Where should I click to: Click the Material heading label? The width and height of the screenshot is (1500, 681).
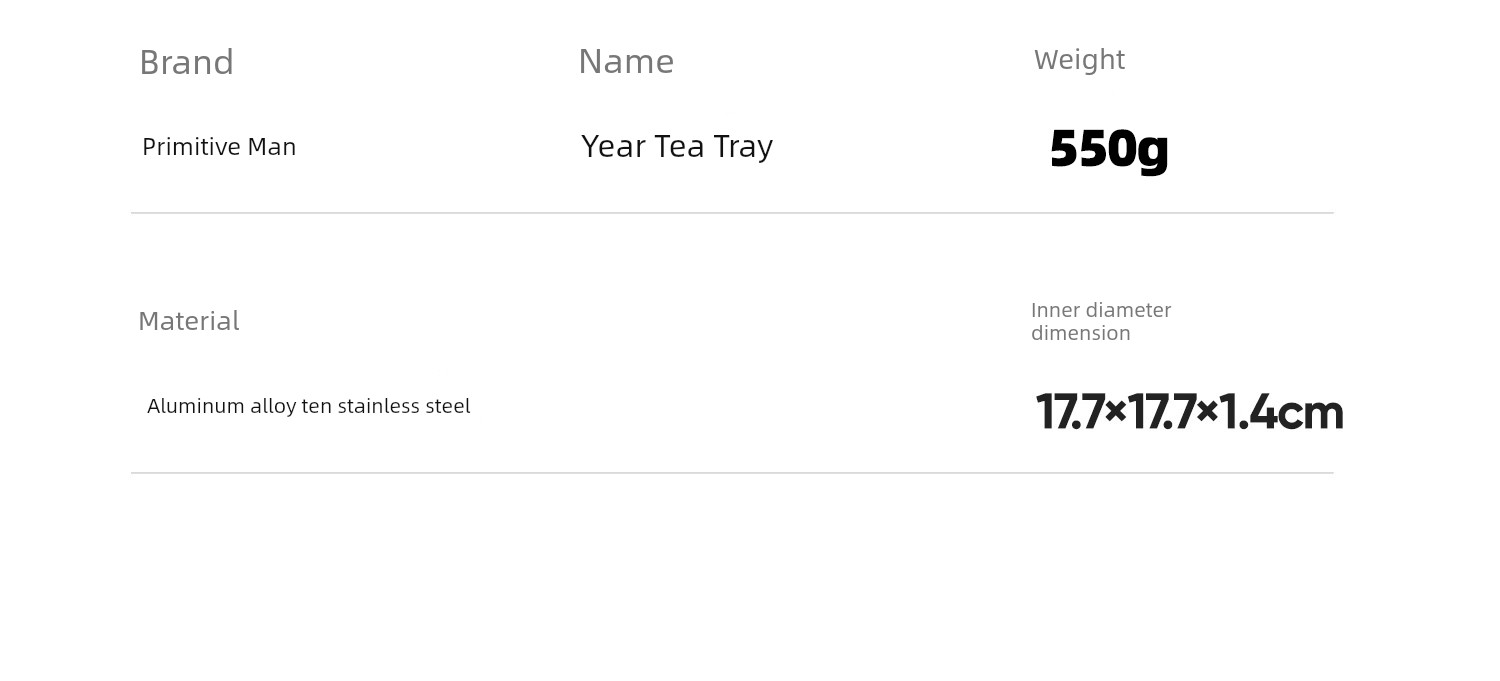click(188, 321)
